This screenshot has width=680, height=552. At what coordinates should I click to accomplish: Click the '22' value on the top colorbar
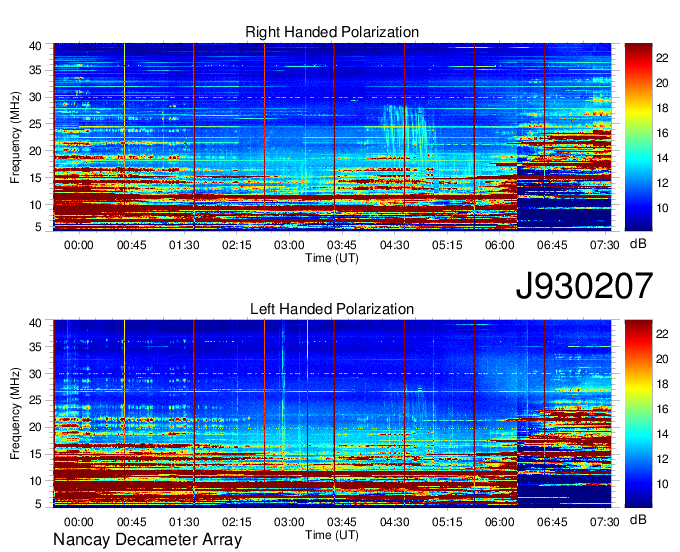coord(662,58)
